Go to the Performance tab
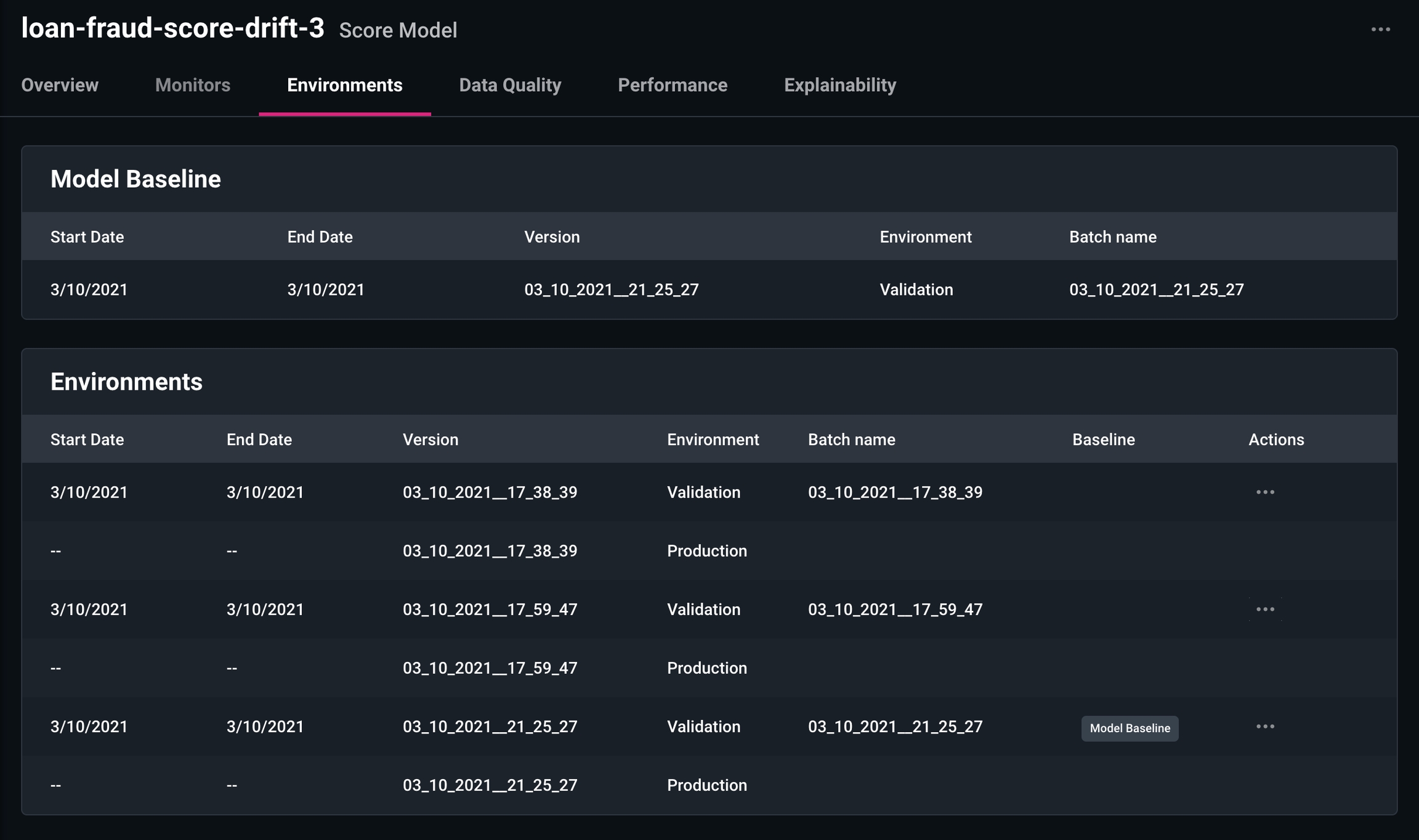This screenshot has height=840, width=1419. (673, 85)
